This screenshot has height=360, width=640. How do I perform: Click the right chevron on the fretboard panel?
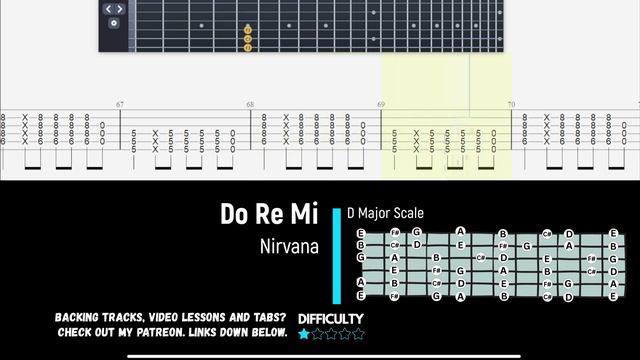[120, 9]
